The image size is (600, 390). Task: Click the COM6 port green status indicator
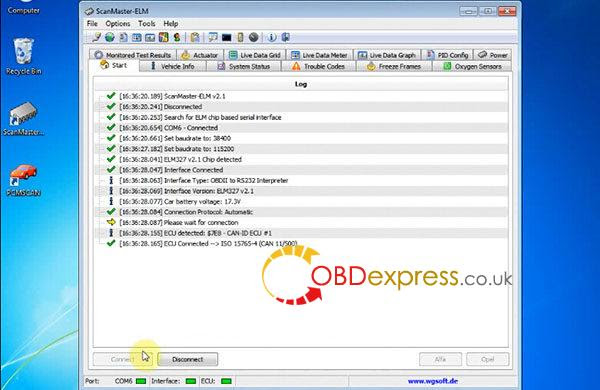[141, 381]
